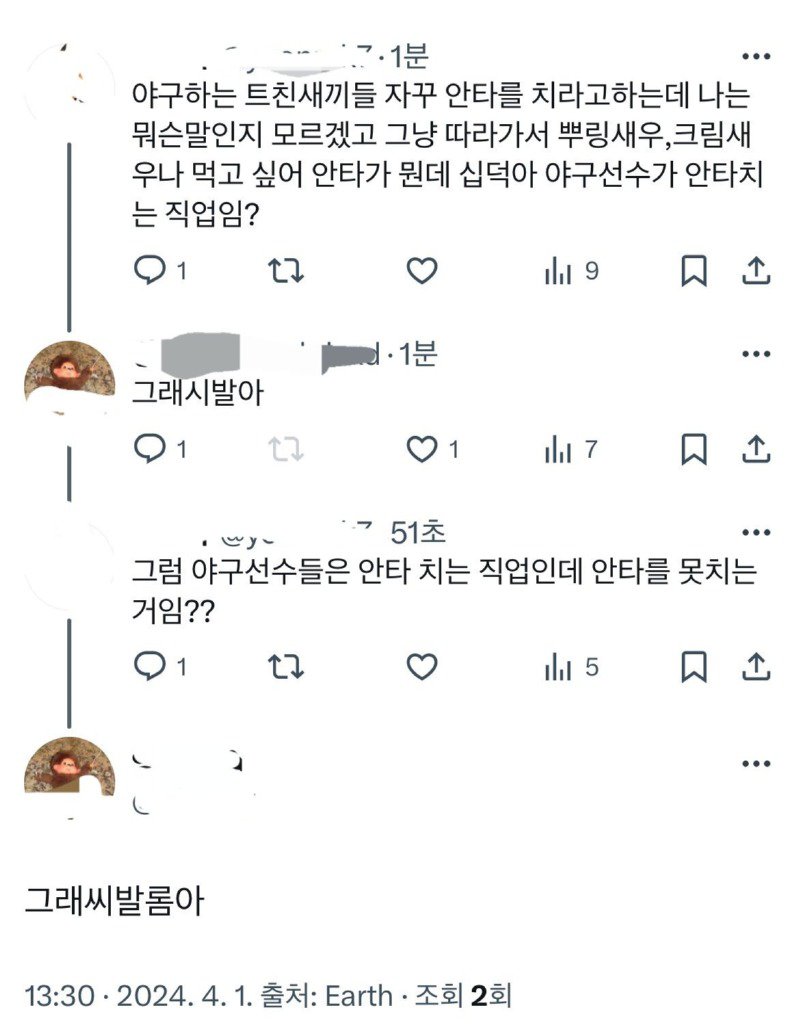Screen dimensions: 800x1033
Task: Click the retweet icon on the first tweet
Action: pyautogui.click(x=290, y=268)
